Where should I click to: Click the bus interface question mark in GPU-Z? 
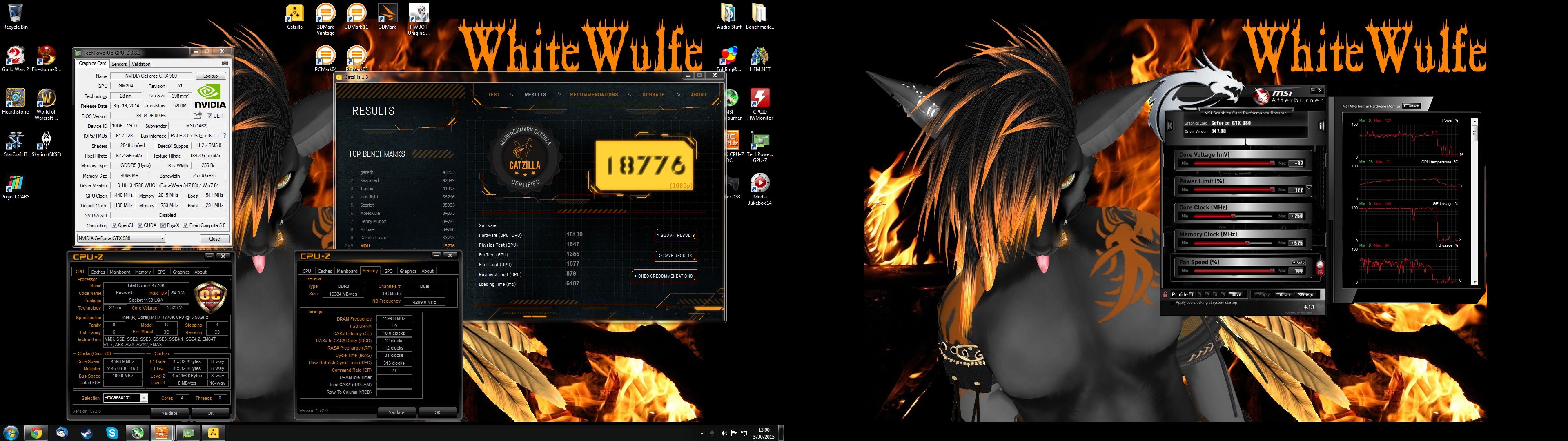(x=225, y=136)
